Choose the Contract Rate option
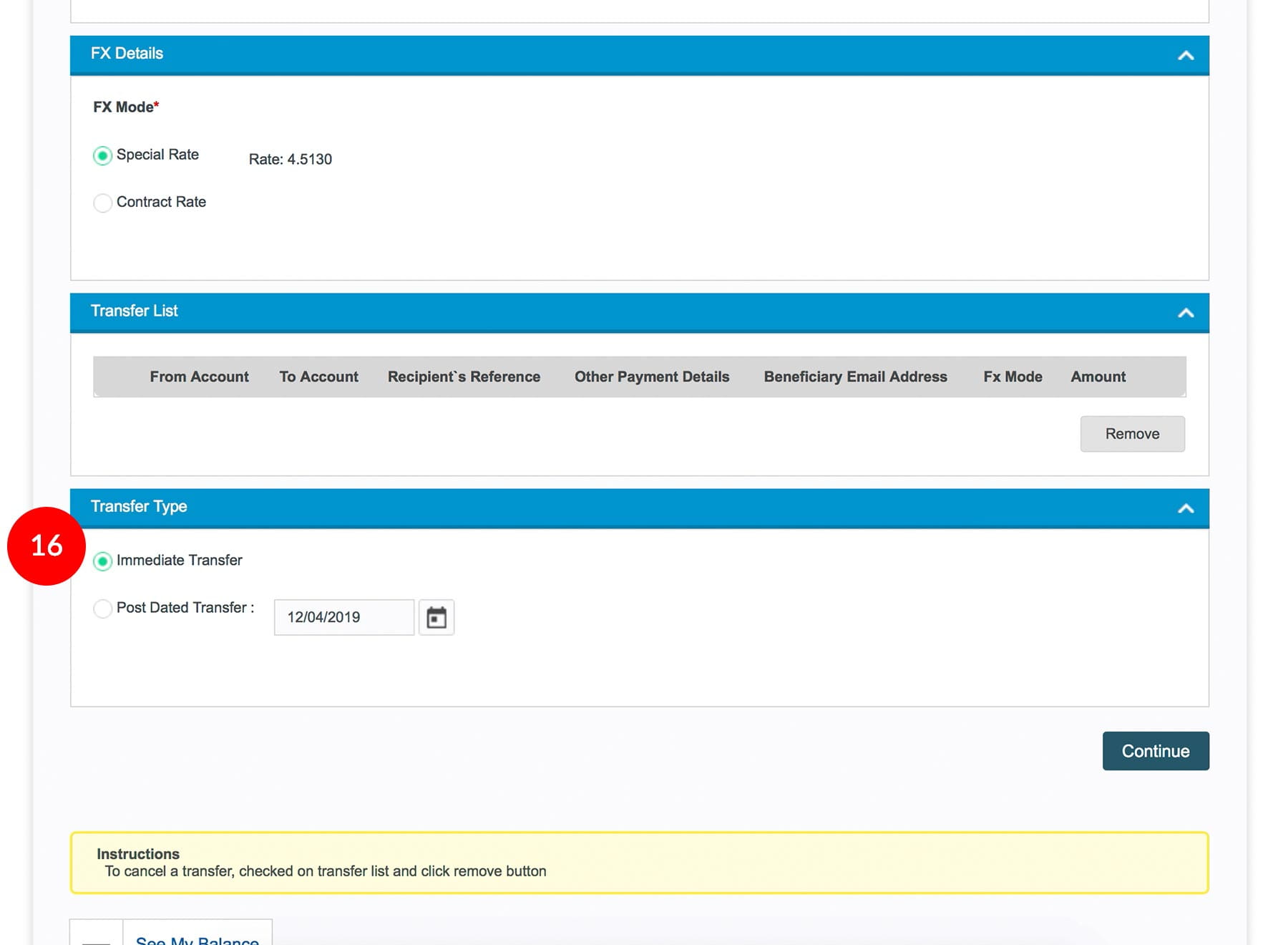1288x945 pixels. pos(103,203)
